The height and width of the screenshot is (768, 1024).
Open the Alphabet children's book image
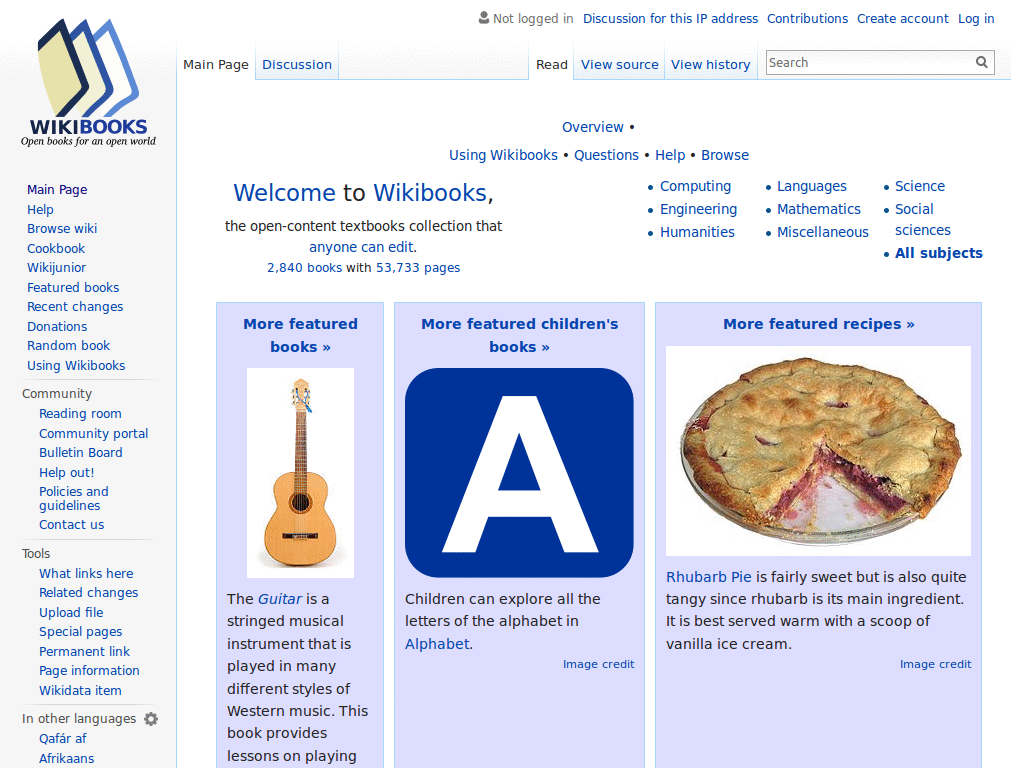(518, 472)
